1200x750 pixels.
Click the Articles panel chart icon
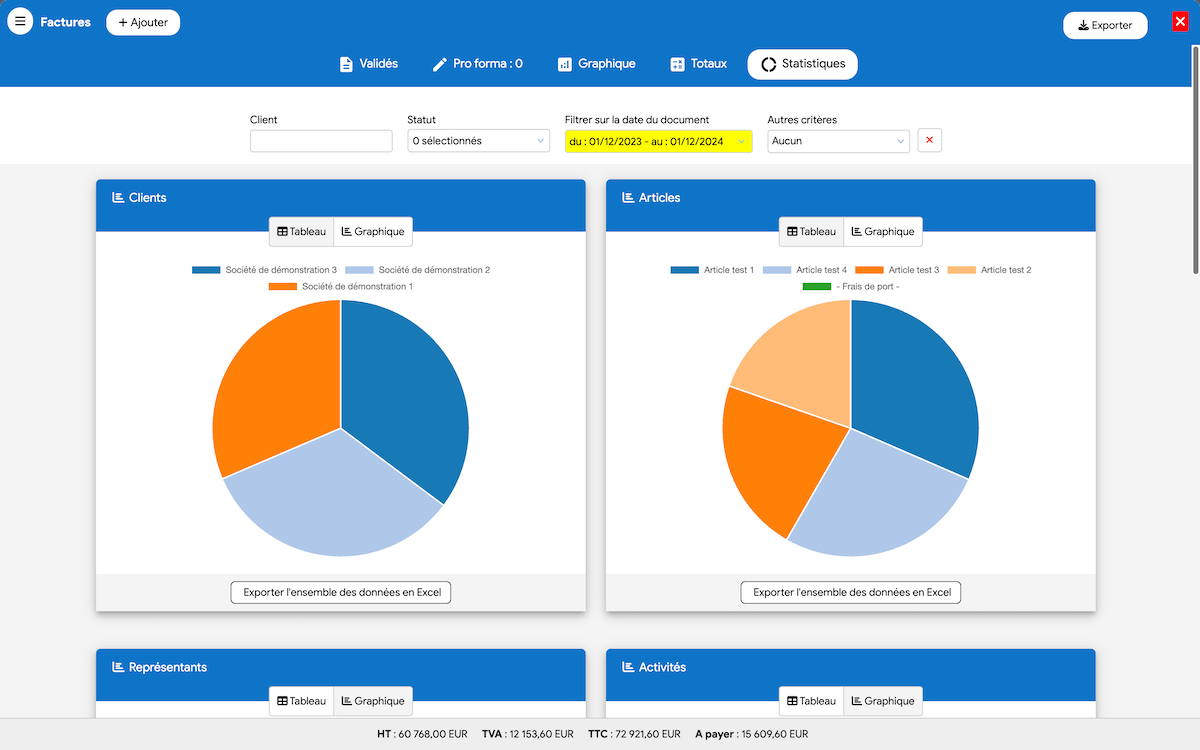point(628,198)
